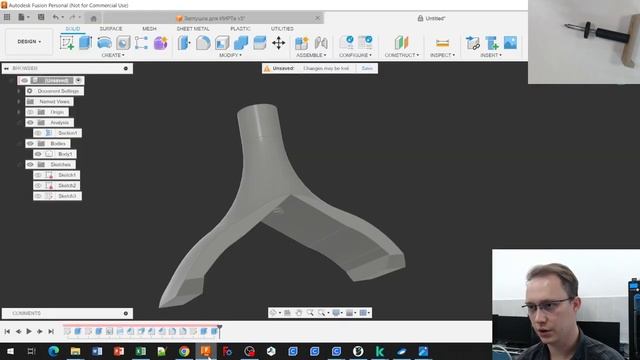
Task: Open the Insert menu dropdown
Action: coord(491,55)
